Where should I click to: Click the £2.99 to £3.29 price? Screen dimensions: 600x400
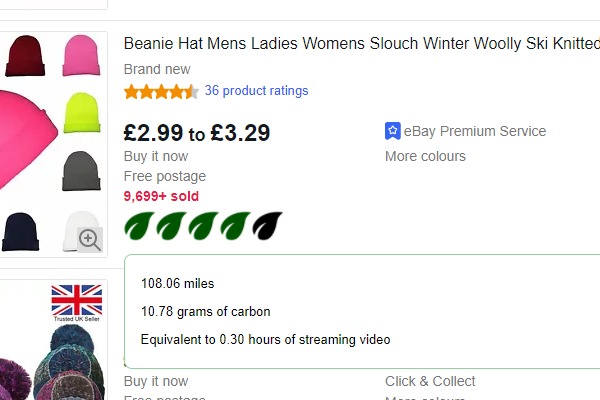(x=197, y=133)
